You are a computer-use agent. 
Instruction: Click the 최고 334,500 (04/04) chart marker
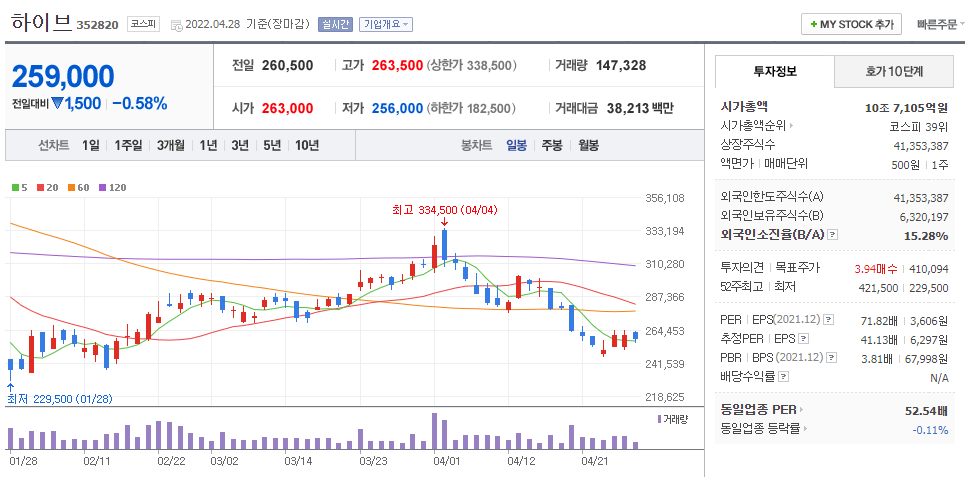tap(445, 210)
